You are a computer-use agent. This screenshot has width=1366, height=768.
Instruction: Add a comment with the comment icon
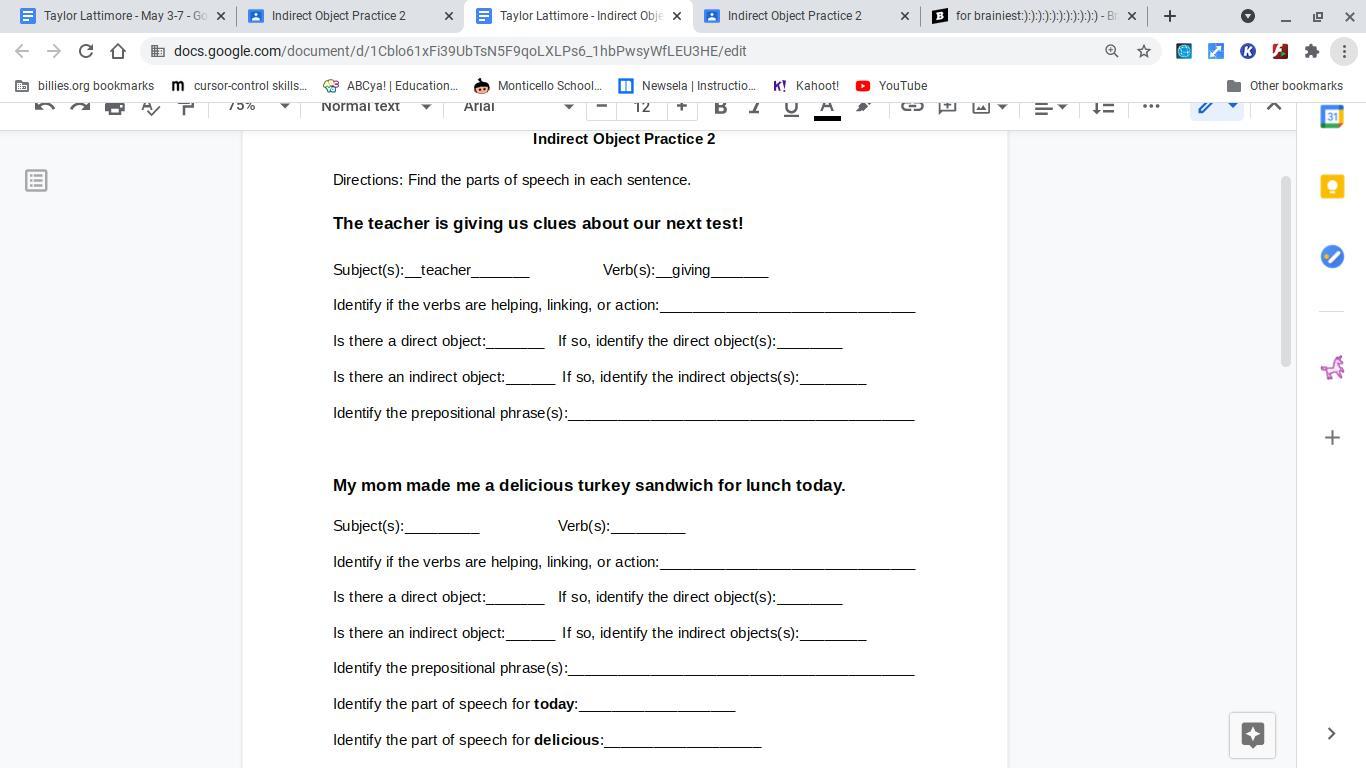(946, 106)
